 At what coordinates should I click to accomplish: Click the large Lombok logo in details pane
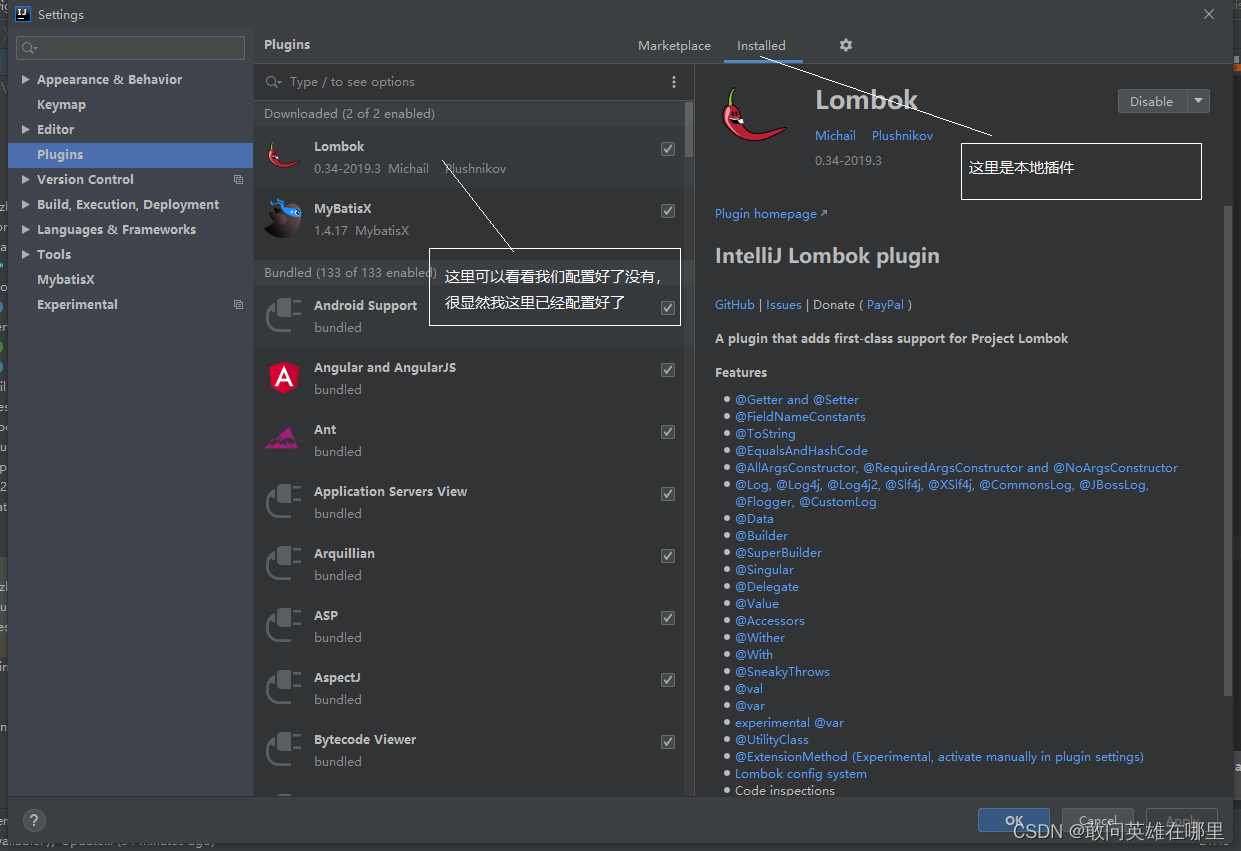click(755, 116)
